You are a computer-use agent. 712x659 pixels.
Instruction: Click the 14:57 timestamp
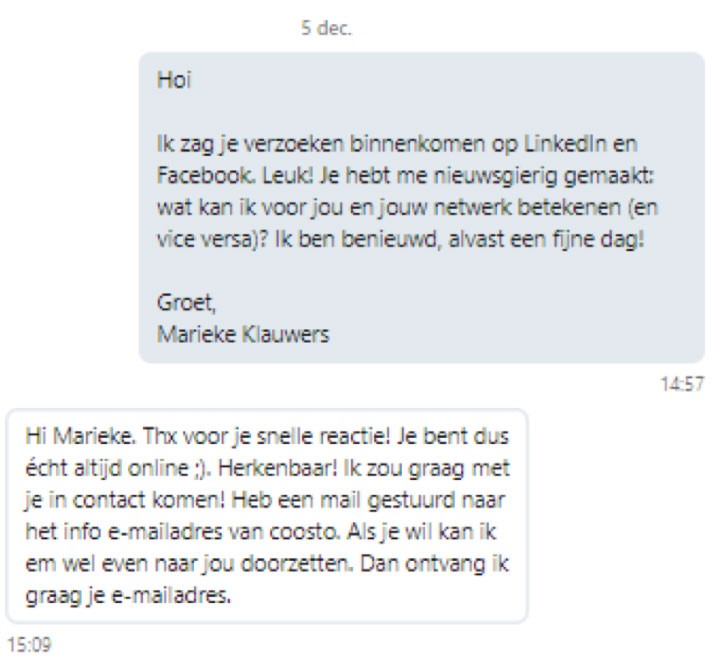click(x=682, y=384)
